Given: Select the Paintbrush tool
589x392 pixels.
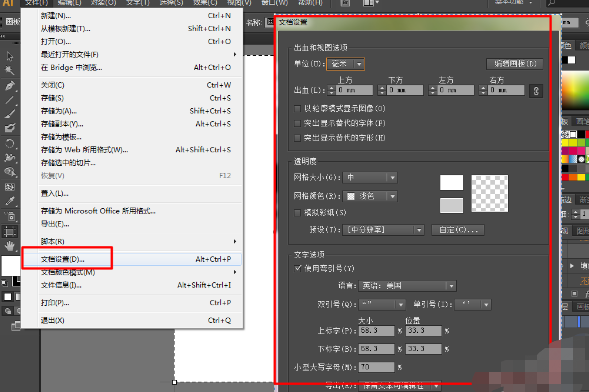Looking at the screenshot, I should [9, 114].
